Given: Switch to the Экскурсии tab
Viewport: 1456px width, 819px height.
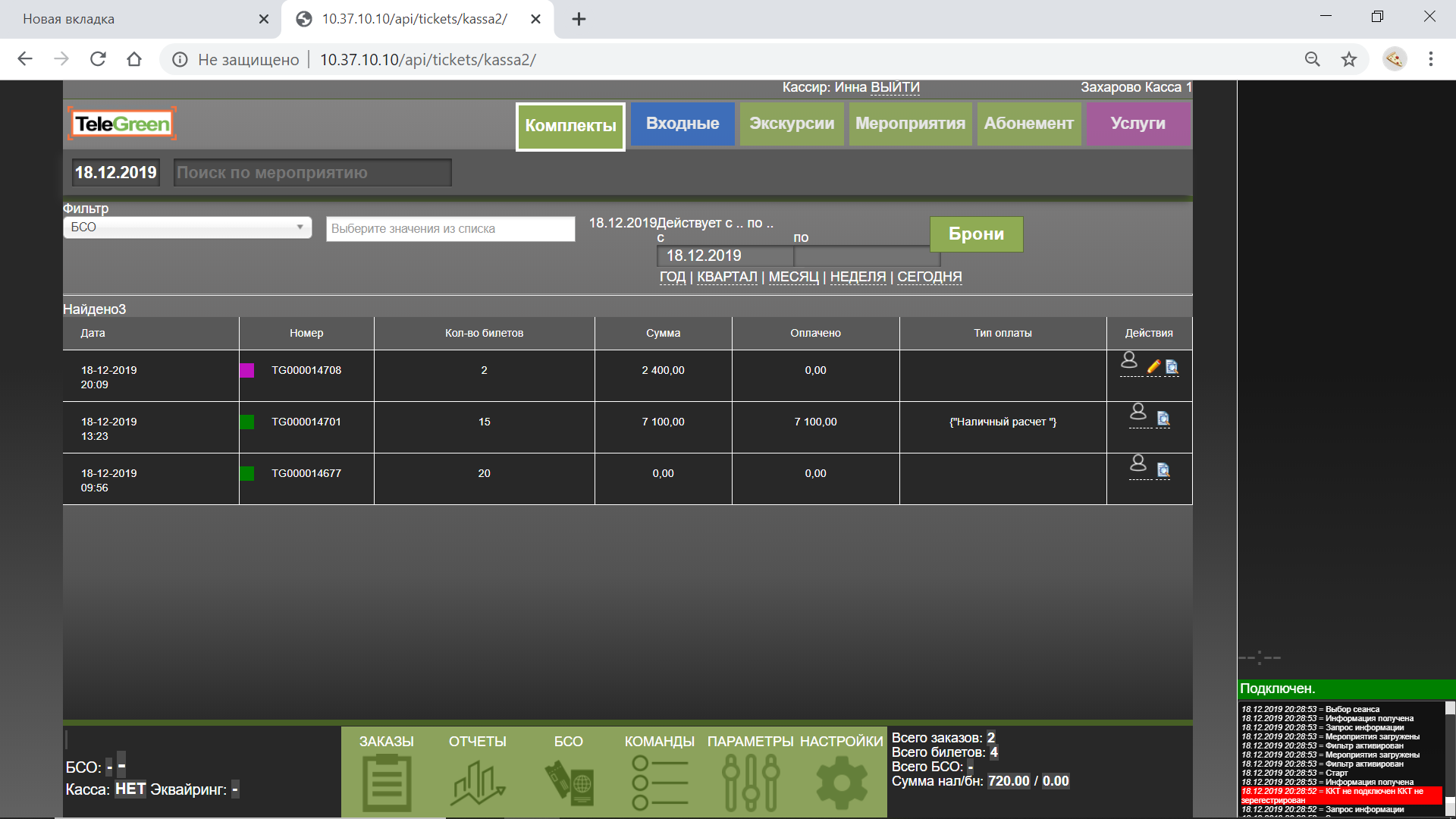Looking at the screenshot, I should coord(792,124).
